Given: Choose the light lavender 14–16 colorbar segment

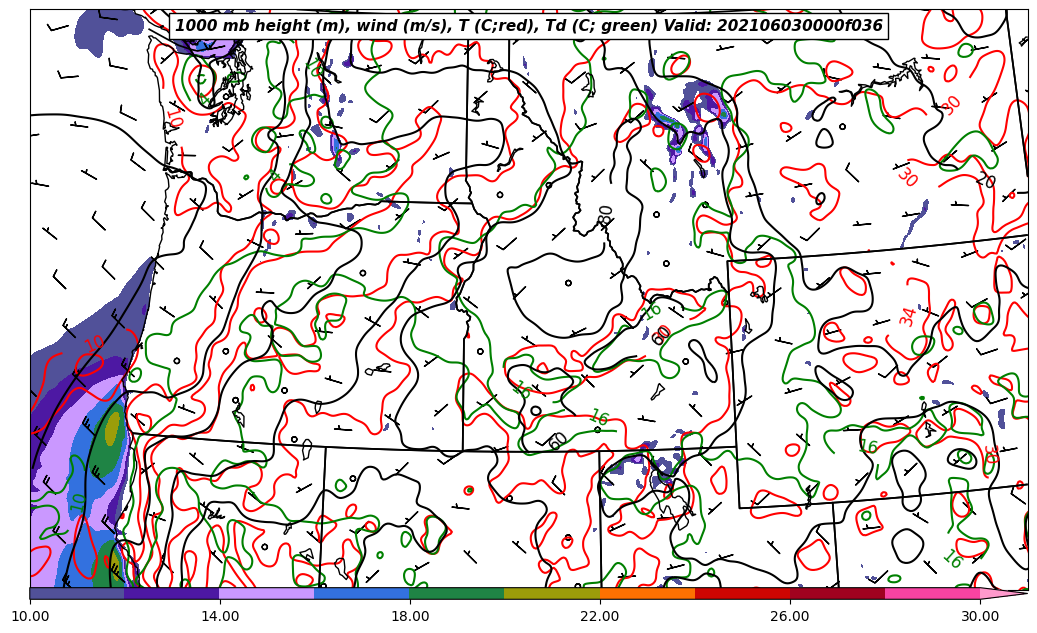Looking at the screenshot, I should 267,593.
